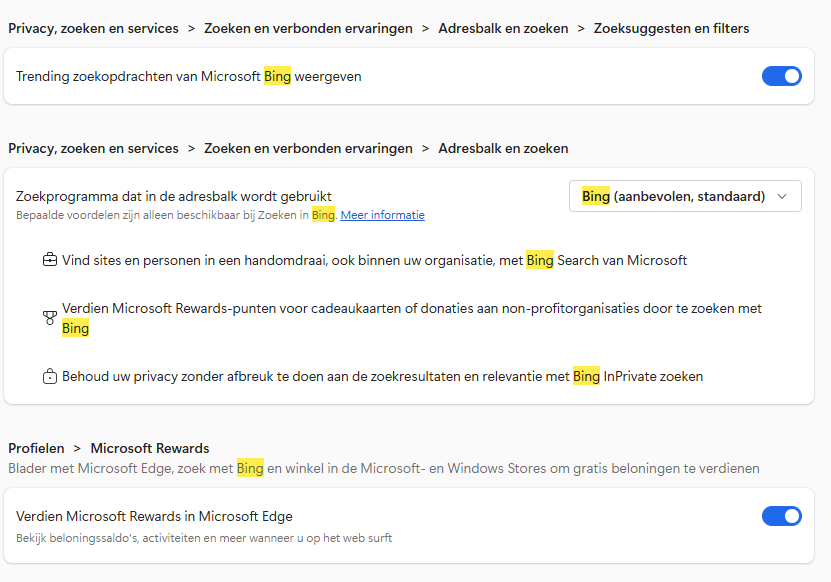Open Microsoft Rewards breadcrumb link
Viewport: 831px width, 582px height.
click(150, 448)
